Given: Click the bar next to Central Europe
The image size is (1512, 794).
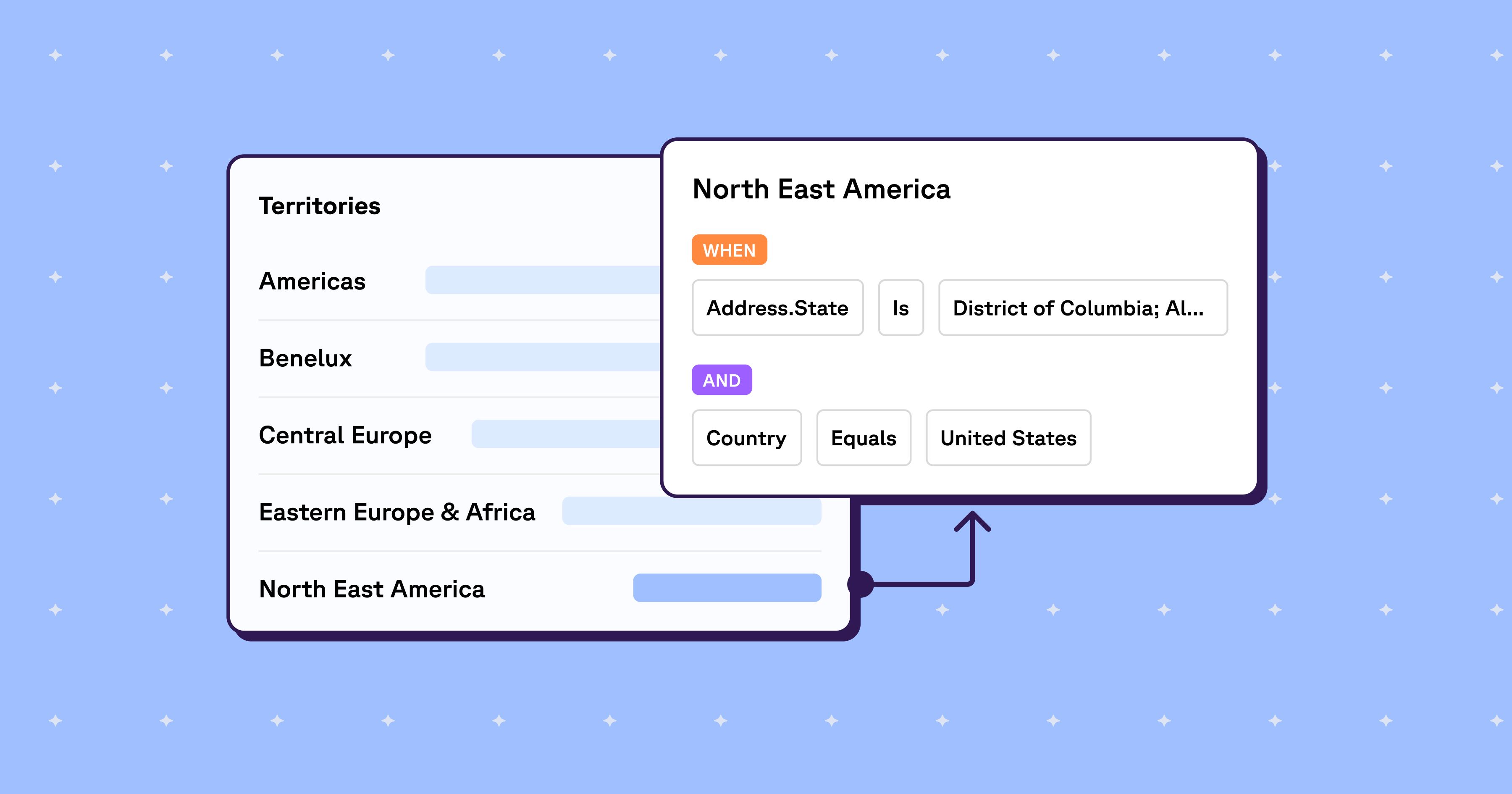Looking at the screenshot, I should [x=567, y=434].
